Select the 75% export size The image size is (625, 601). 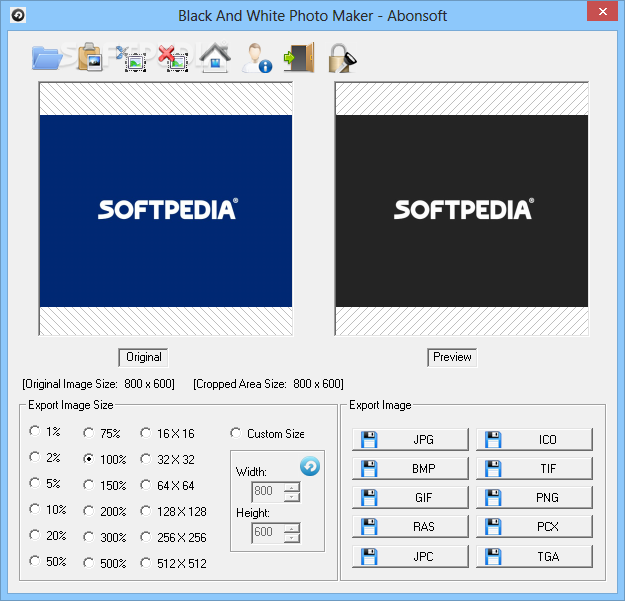pos(102,433)
